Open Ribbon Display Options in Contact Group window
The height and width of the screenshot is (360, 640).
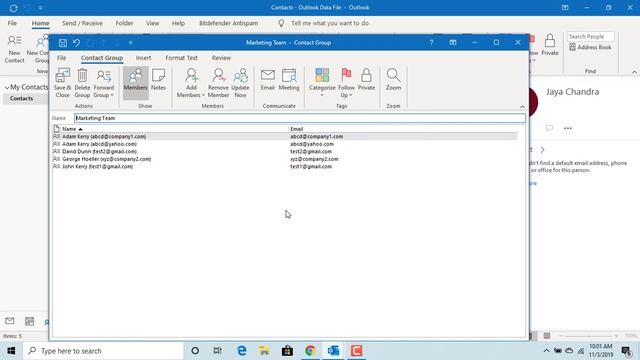coord(453,42)
